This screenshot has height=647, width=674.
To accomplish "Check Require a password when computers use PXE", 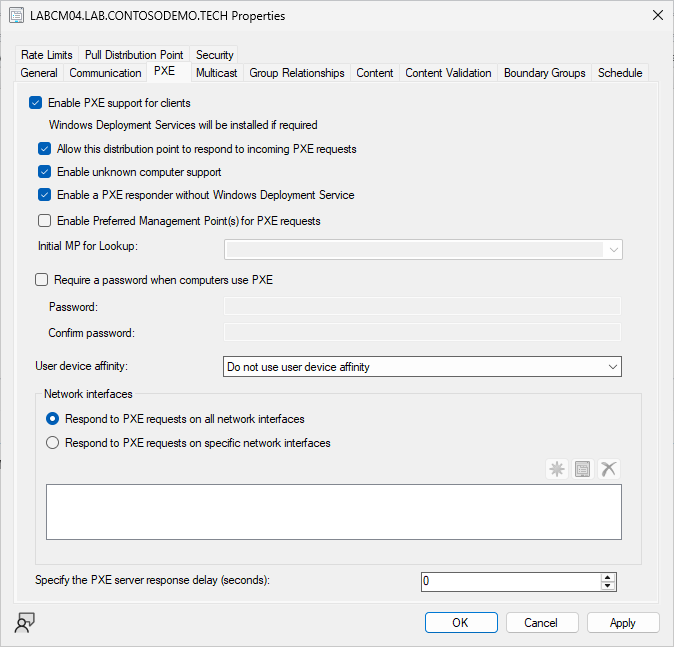I will point(41,280).
